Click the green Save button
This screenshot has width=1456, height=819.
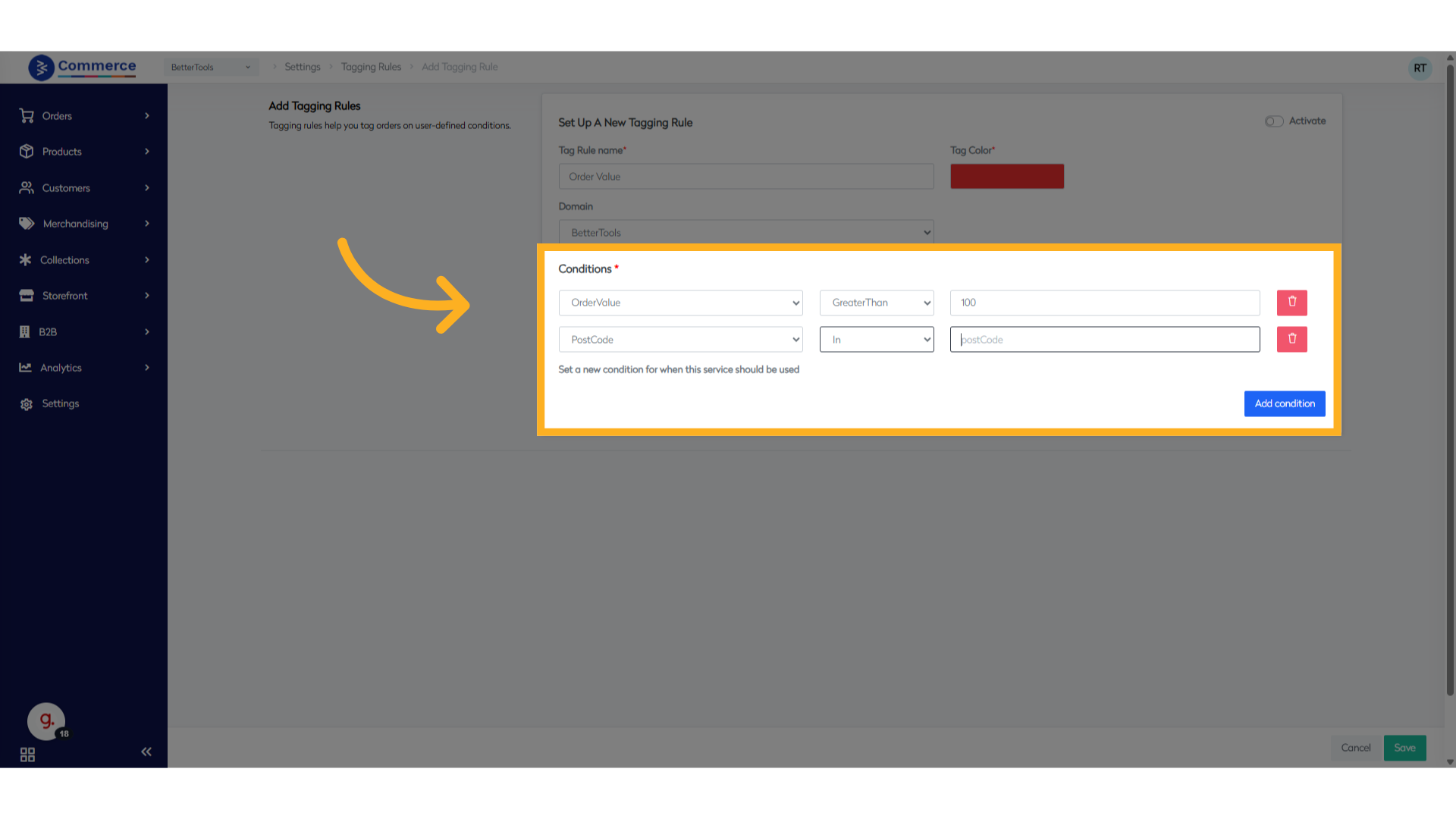click(x=1404, y=748)
